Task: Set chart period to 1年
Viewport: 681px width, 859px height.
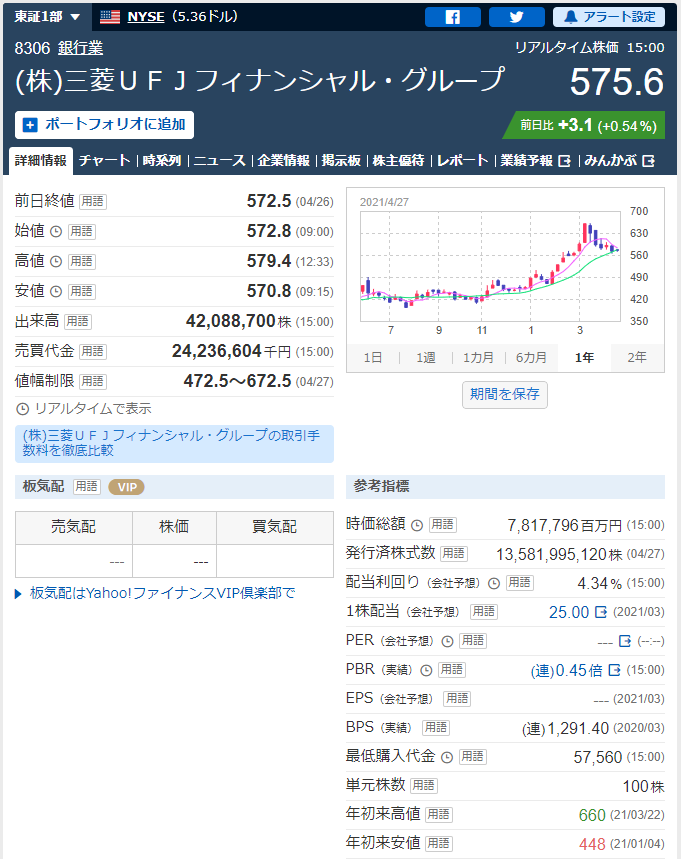Action: (584, 358)
